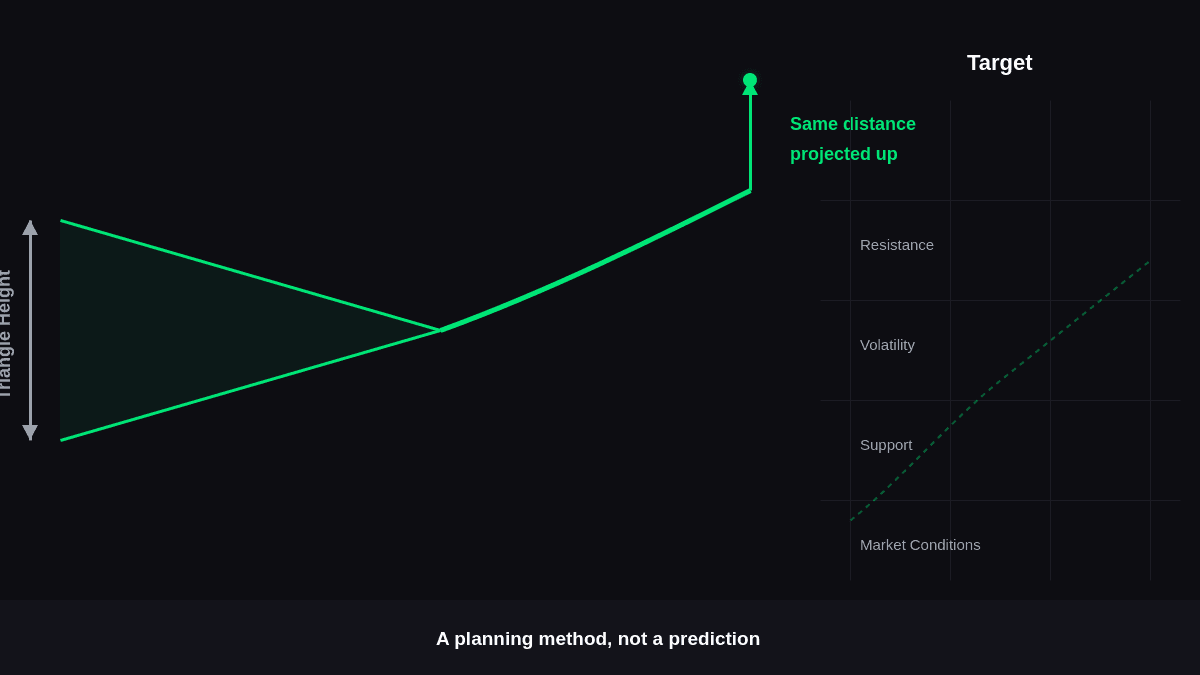Select the 'Support' row label
The height and width of the screenshot is (675, 1200).
point(886,445)
